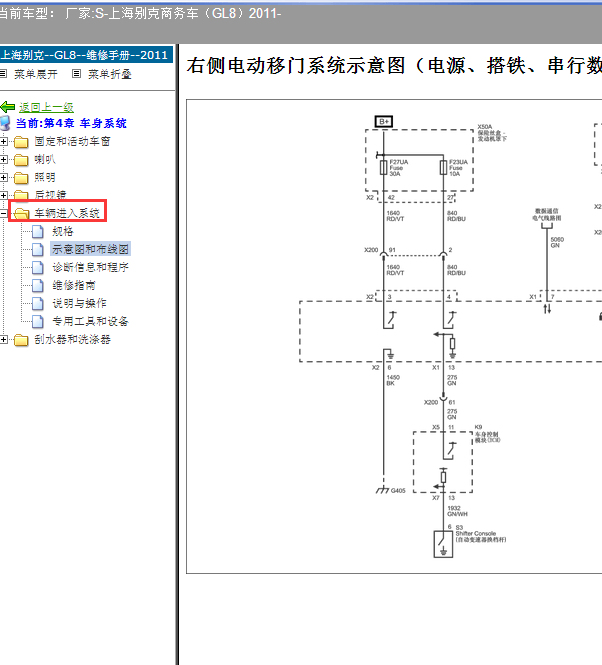Click the 说明与操作 page icon

[x=38, y=303]
